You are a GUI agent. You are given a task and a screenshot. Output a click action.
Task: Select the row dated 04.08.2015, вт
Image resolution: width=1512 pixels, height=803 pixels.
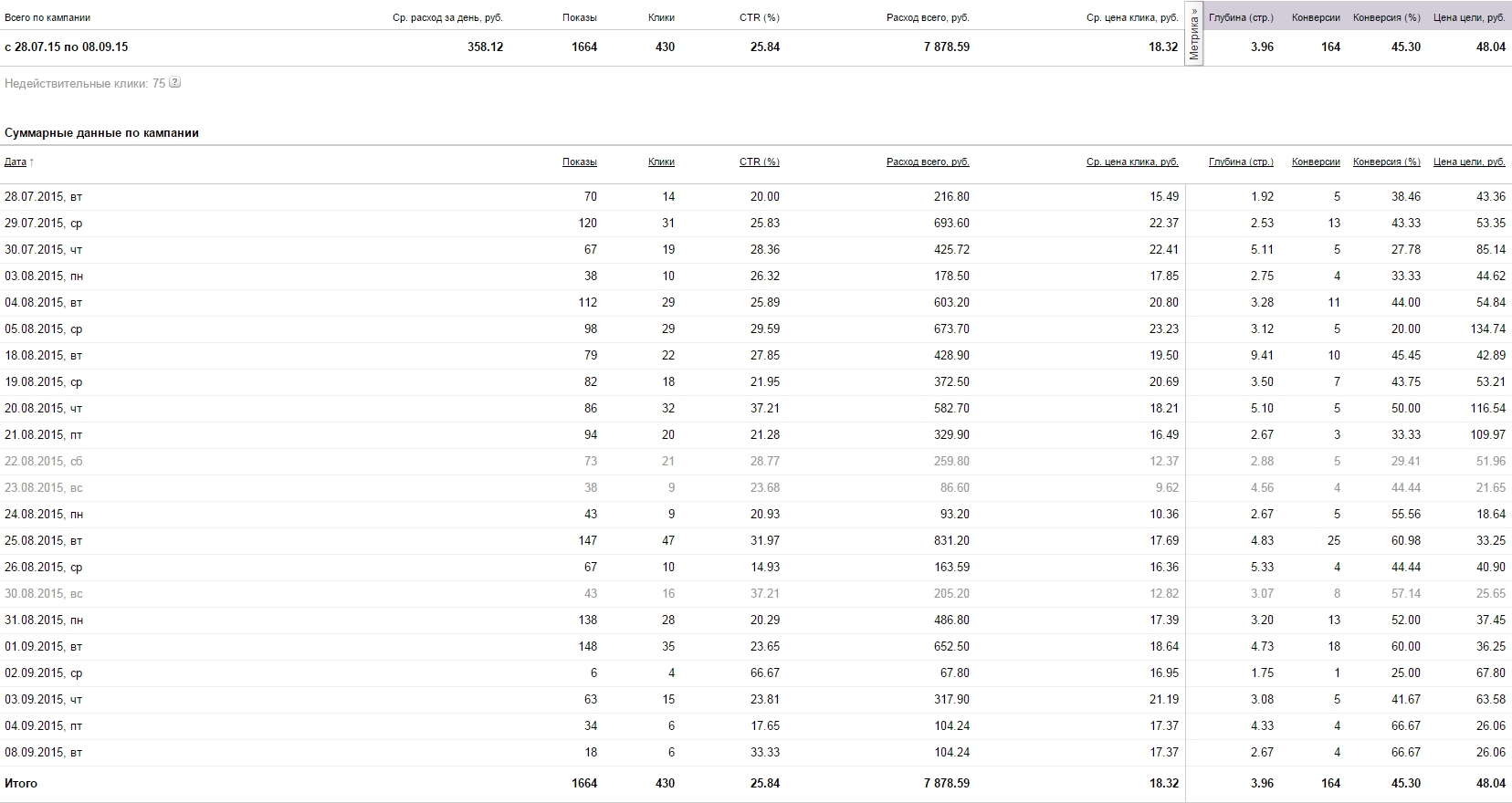pyautogui.click(x=756, y=302)
